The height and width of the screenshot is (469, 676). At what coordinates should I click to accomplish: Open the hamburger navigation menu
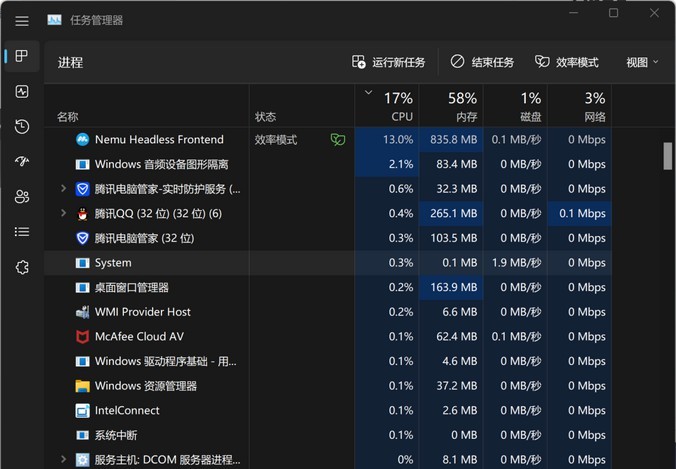pyautogui.click(x=22, y=21)
